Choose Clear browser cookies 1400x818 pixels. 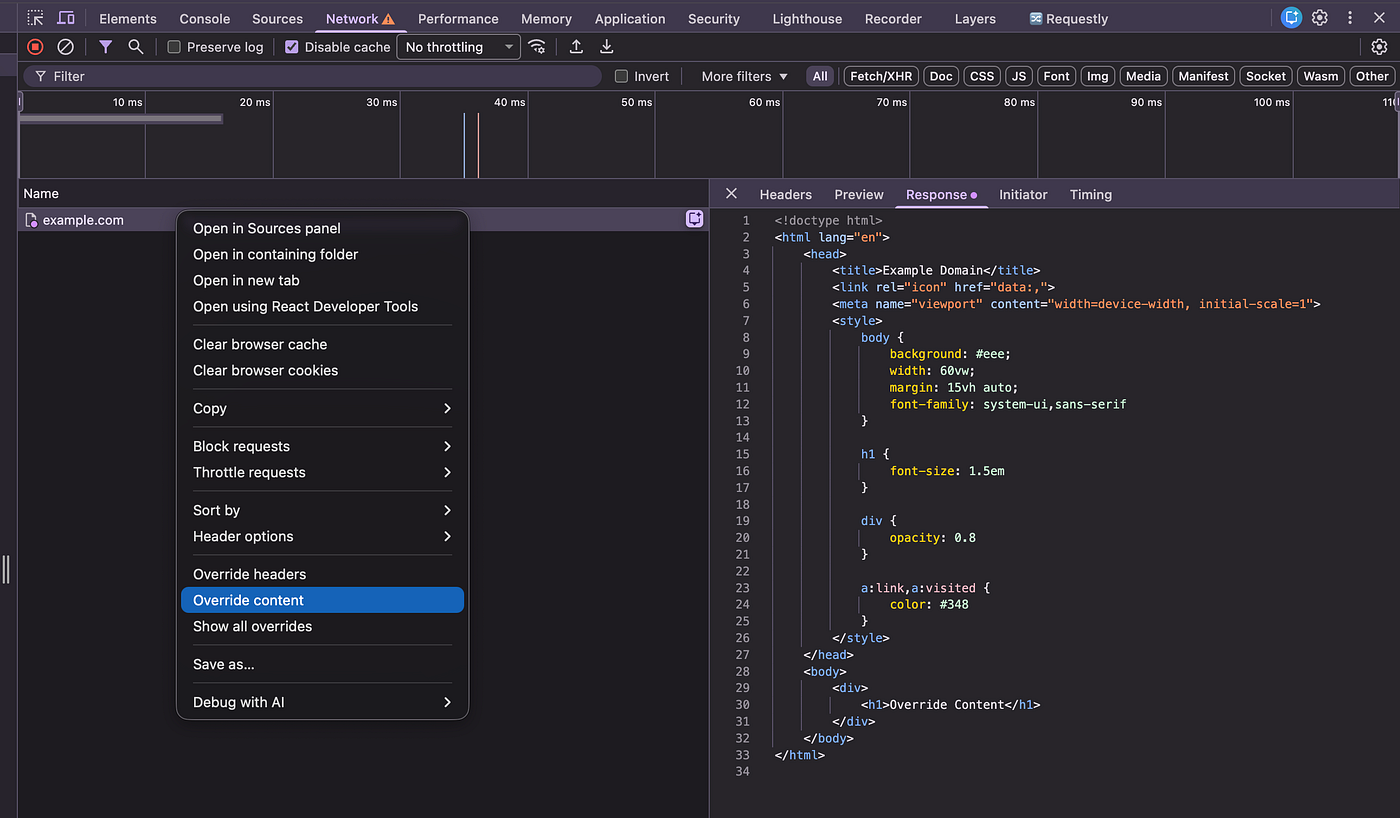click(322, 370)
